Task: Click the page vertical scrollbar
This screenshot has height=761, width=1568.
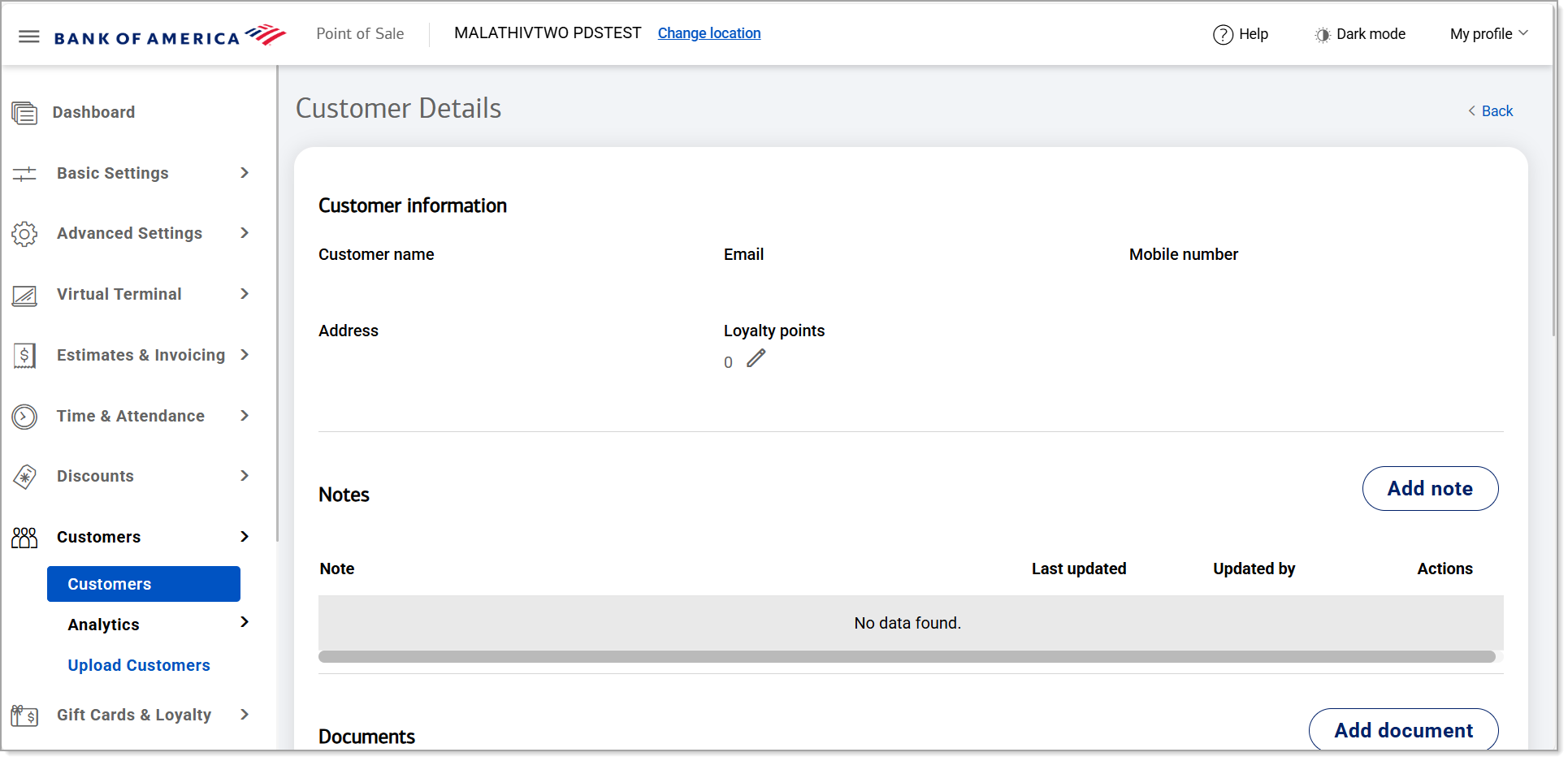Action: pos(1553,203)
